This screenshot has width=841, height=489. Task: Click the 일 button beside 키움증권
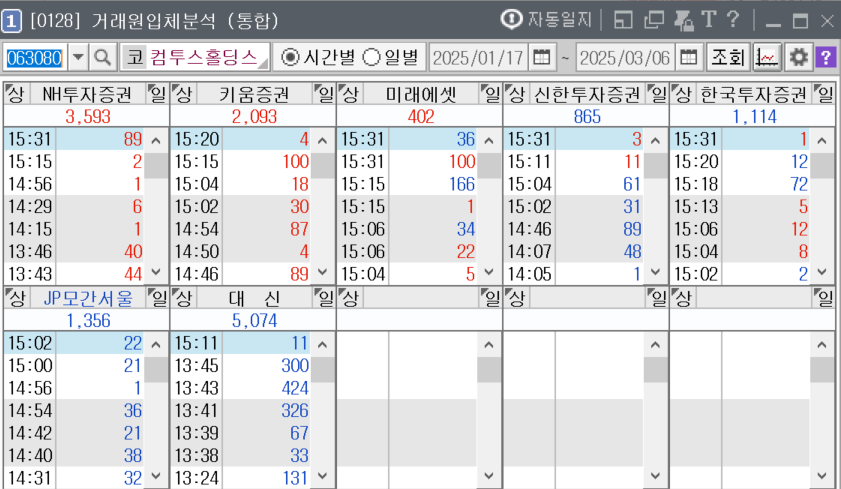(324, 95)
